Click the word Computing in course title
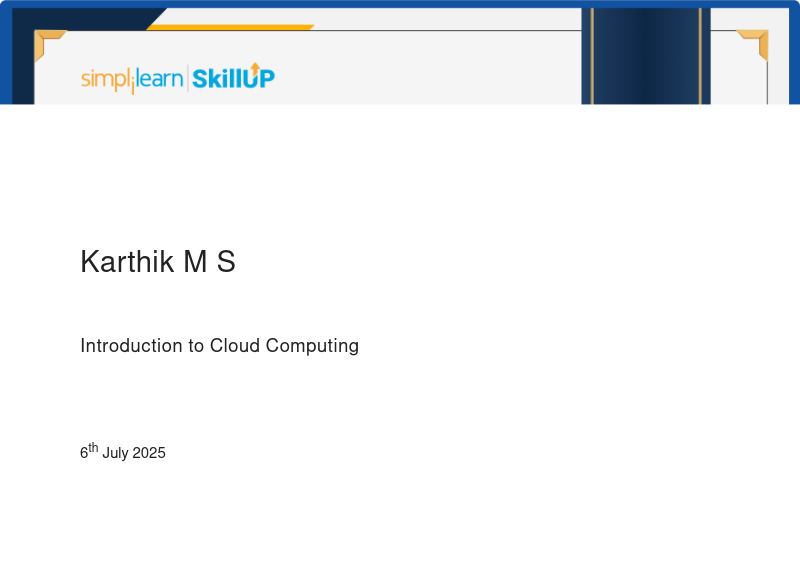Viewport: 800px width, 565px height. click(x=310, y=346)
